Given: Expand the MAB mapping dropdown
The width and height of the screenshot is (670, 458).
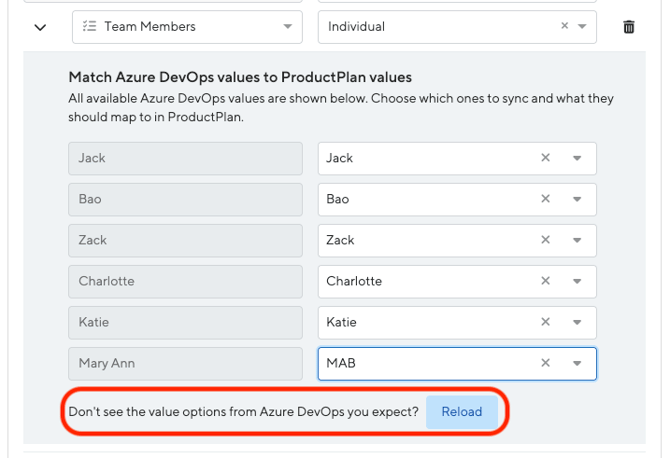Looking at the screenshot, I should click(577, 363).
